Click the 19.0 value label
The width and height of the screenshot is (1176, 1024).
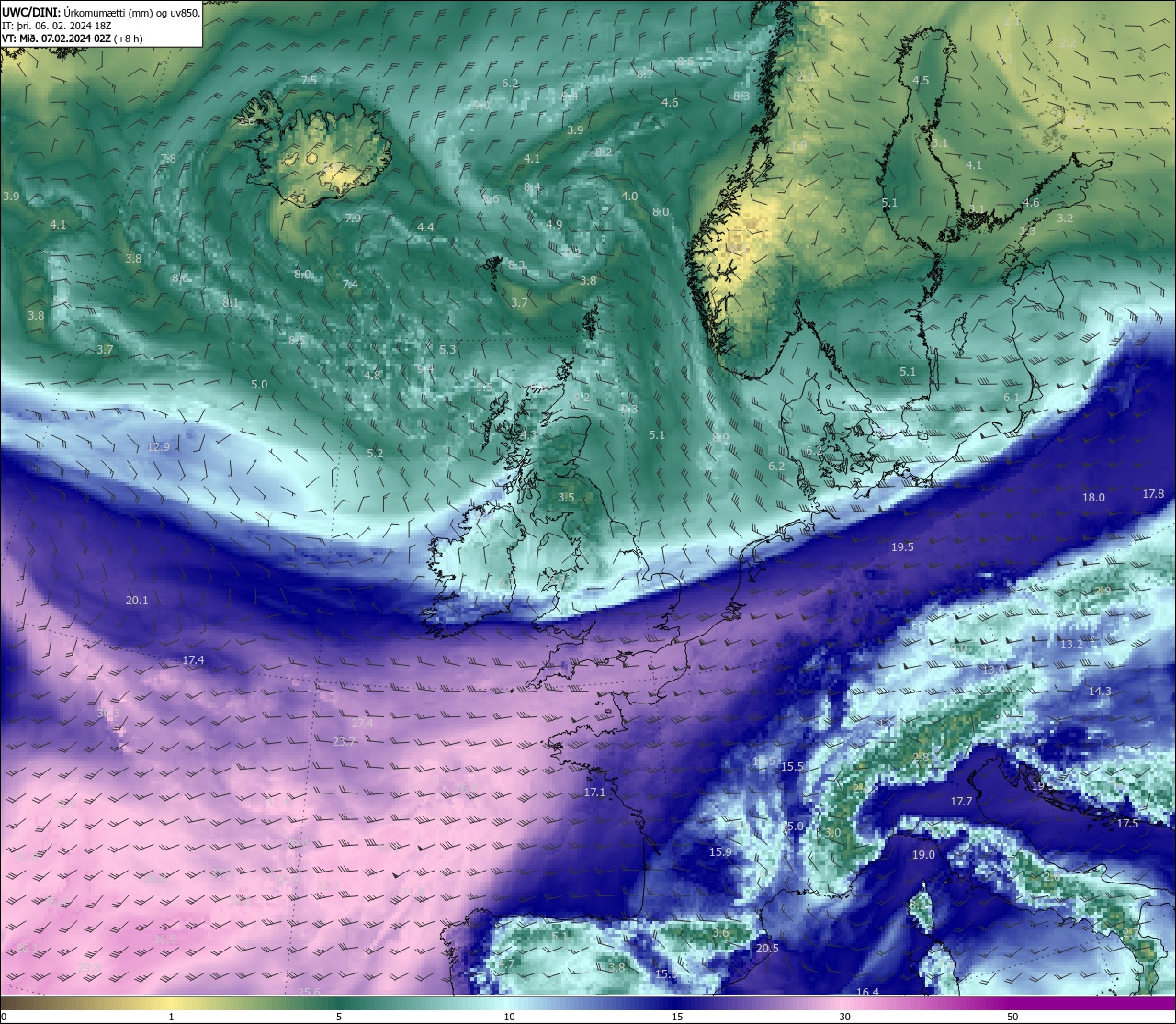coord(923,854)
